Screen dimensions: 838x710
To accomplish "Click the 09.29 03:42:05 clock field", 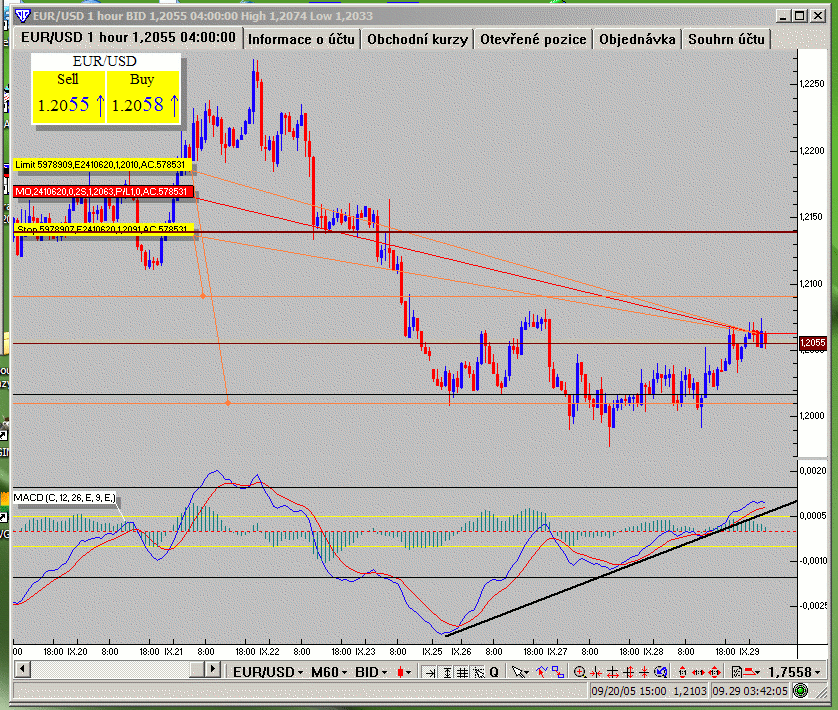I will point(750,691).
